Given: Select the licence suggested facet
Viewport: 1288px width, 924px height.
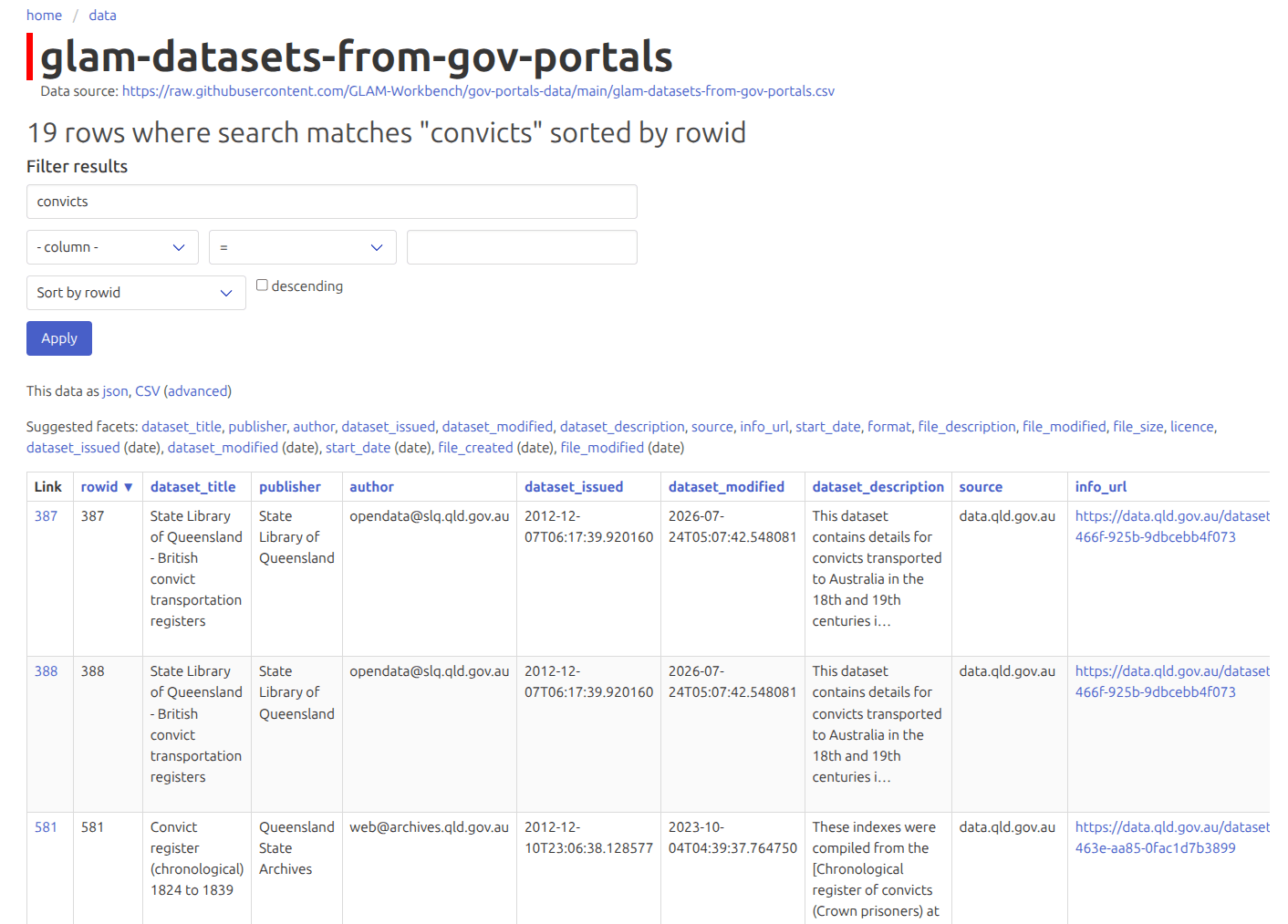Looking at the screenshot, I should point(1191,427).
